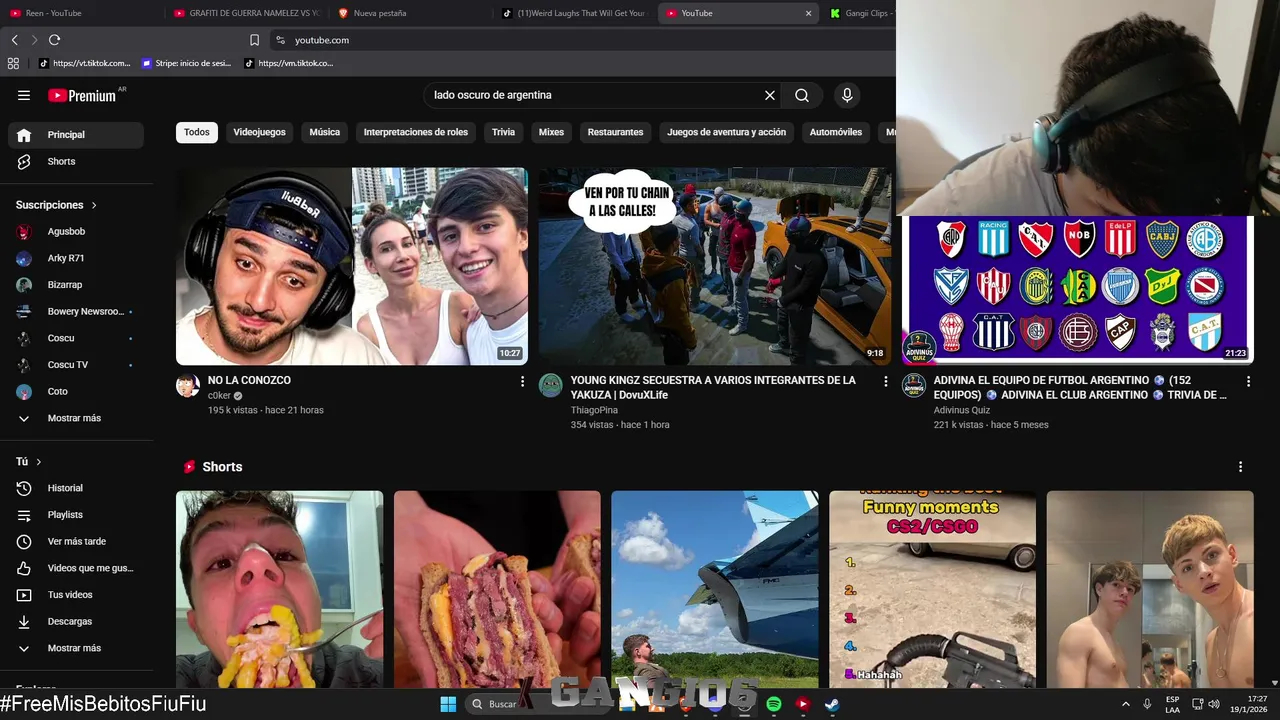Open Bowery Newsroom subscription

[76, 311]
